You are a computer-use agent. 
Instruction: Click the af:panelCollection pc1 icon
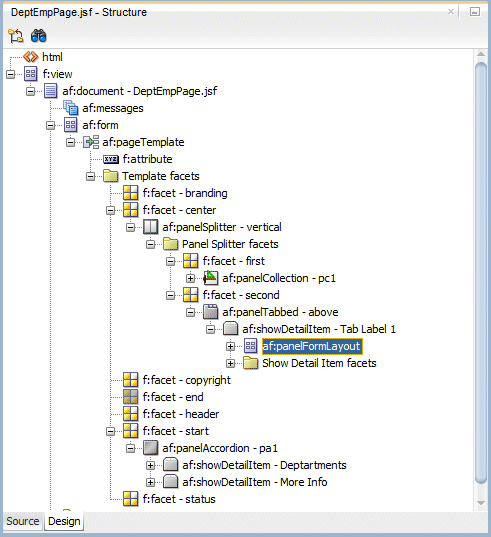point(210,278)
